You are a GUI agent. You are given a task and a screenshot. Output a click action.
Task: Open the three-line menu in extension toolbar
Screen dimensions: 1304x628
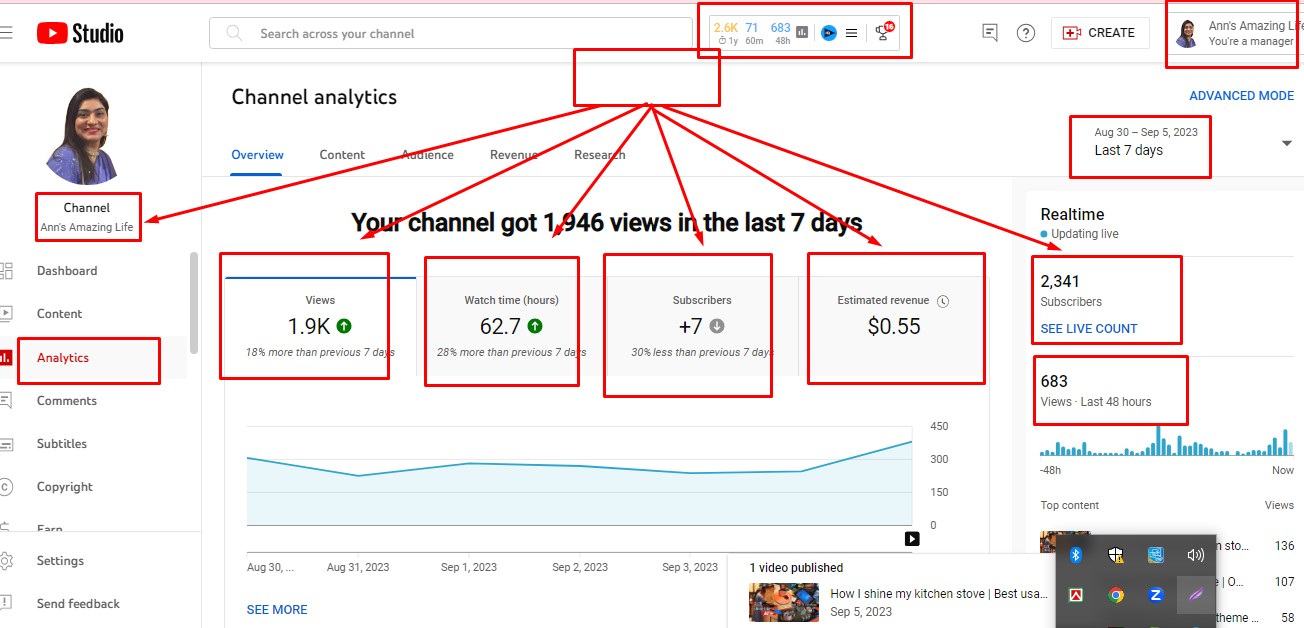coord(852,33)
